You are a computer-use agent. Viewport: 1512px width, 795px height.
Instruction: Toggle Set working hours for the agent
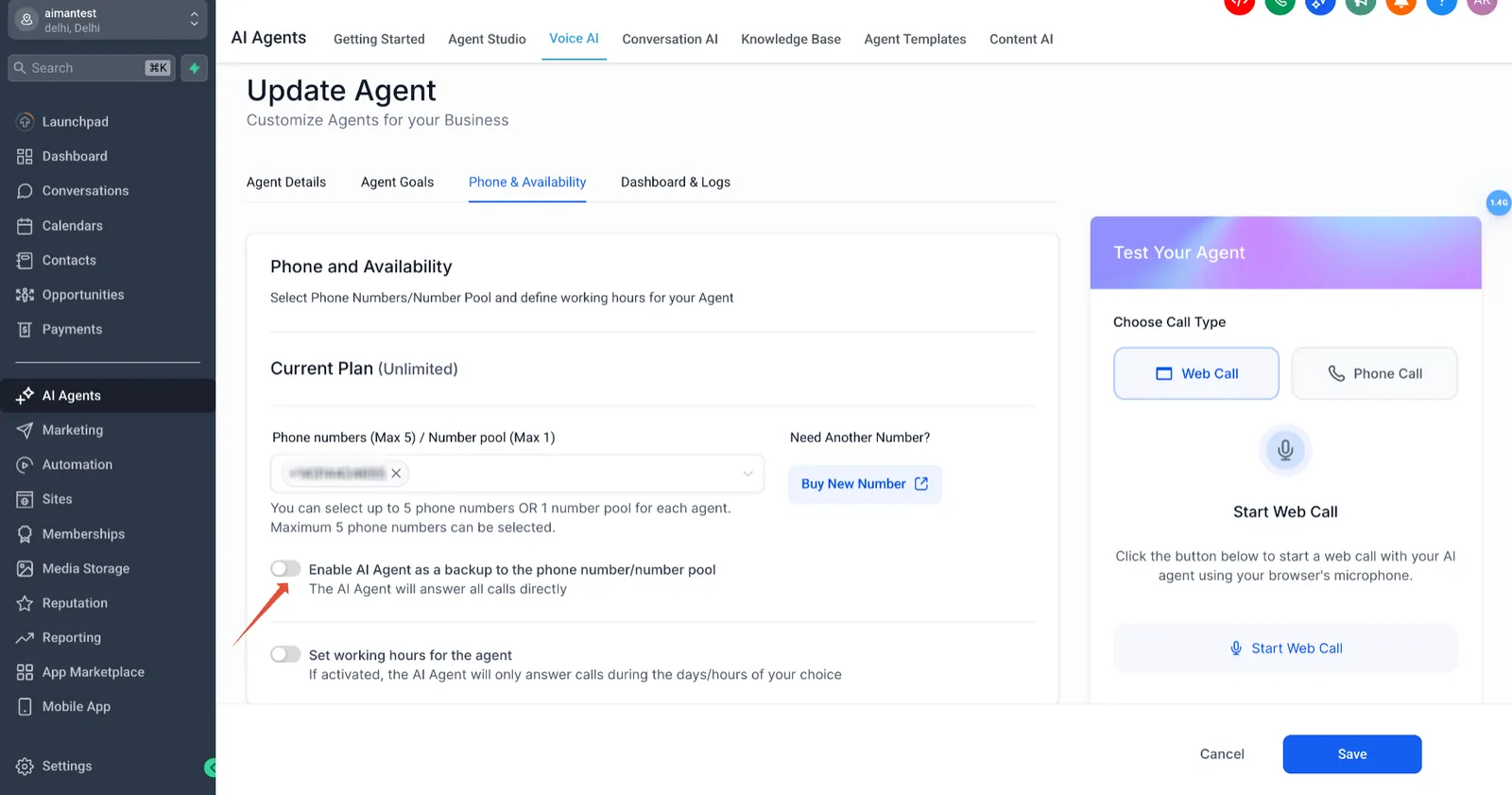285,654
